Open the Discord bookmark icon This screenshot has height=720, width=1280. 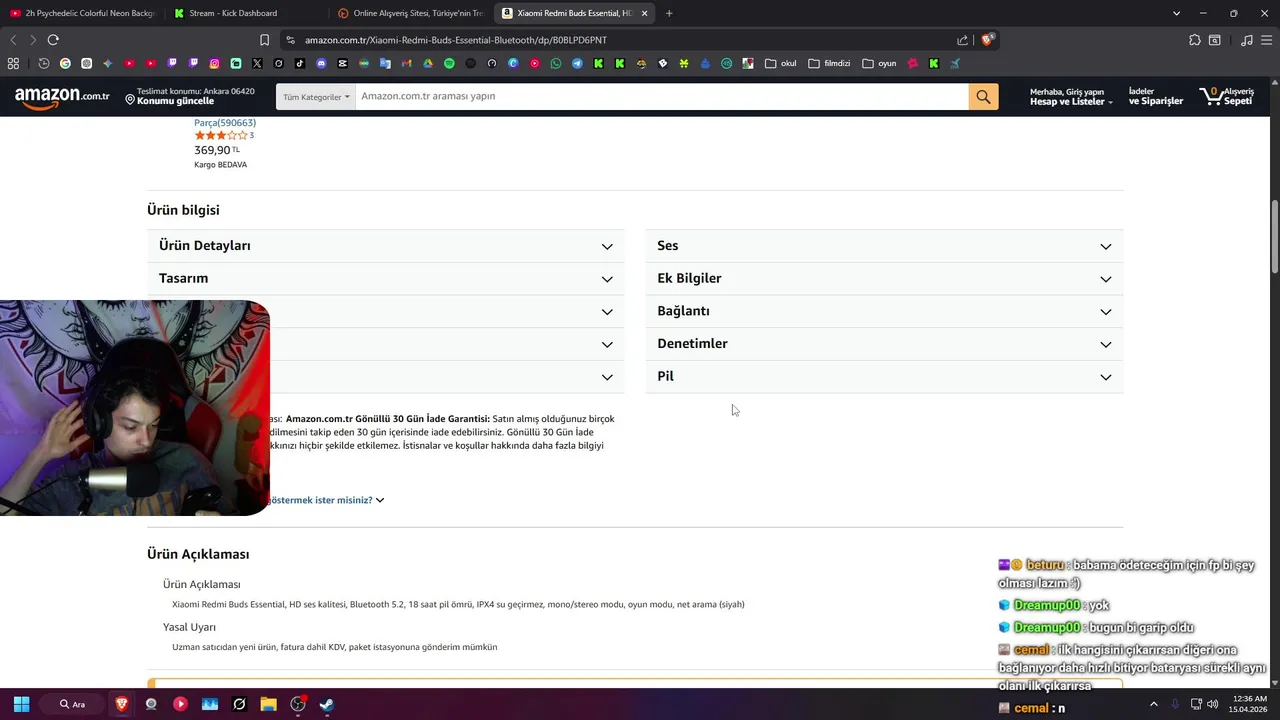click(x=321, y=63)
